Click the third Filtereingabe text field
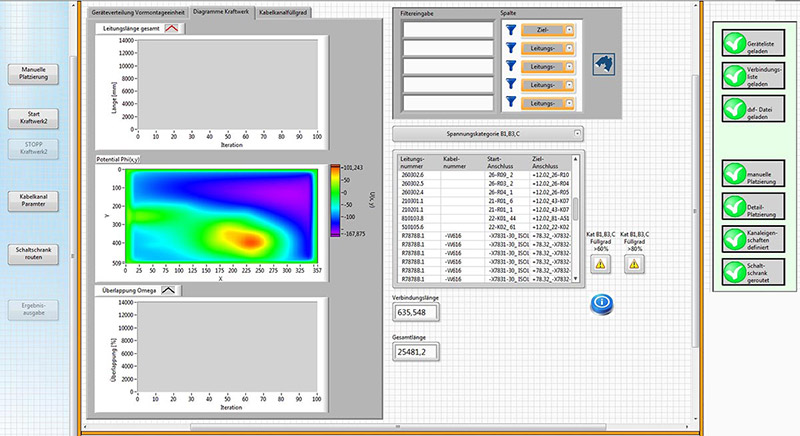800x436 pixels. coord(448,67)
